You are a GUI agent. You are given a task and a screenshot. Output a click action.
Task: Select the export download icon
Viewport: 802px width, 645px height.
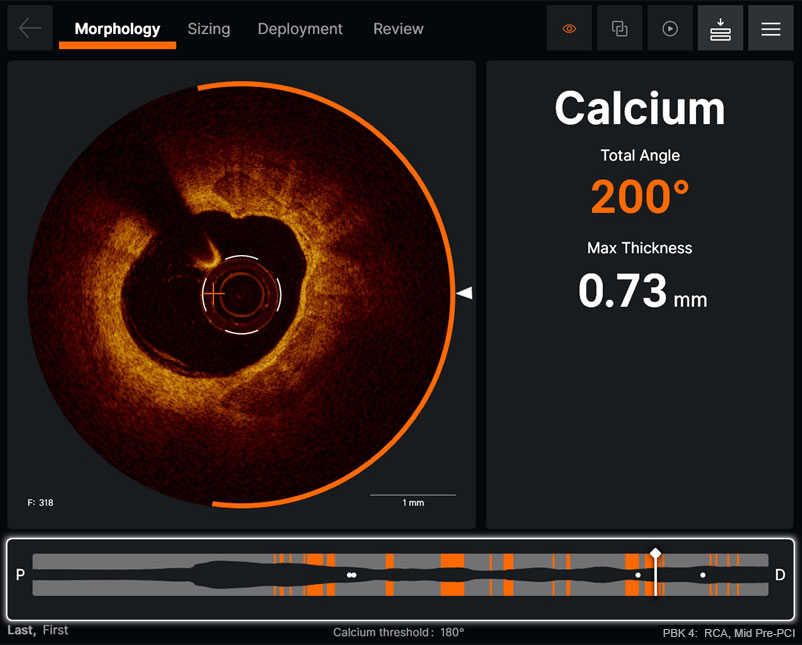tap(721, 28)
